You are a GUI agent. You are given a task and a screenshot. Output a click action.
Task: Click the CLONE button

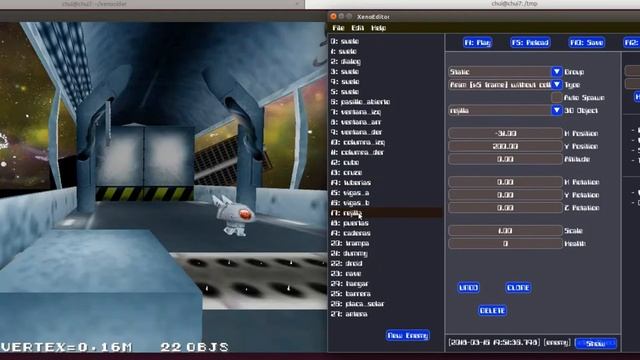coord(518,288)
